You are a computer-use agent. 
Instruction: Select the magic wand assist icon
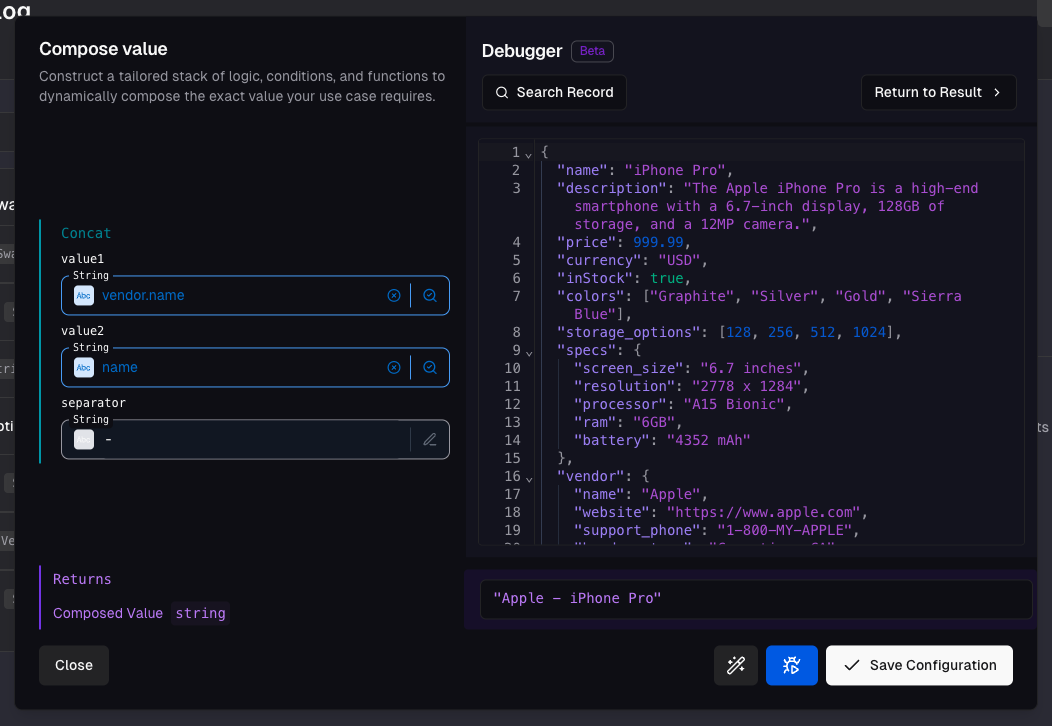point(736,665)
